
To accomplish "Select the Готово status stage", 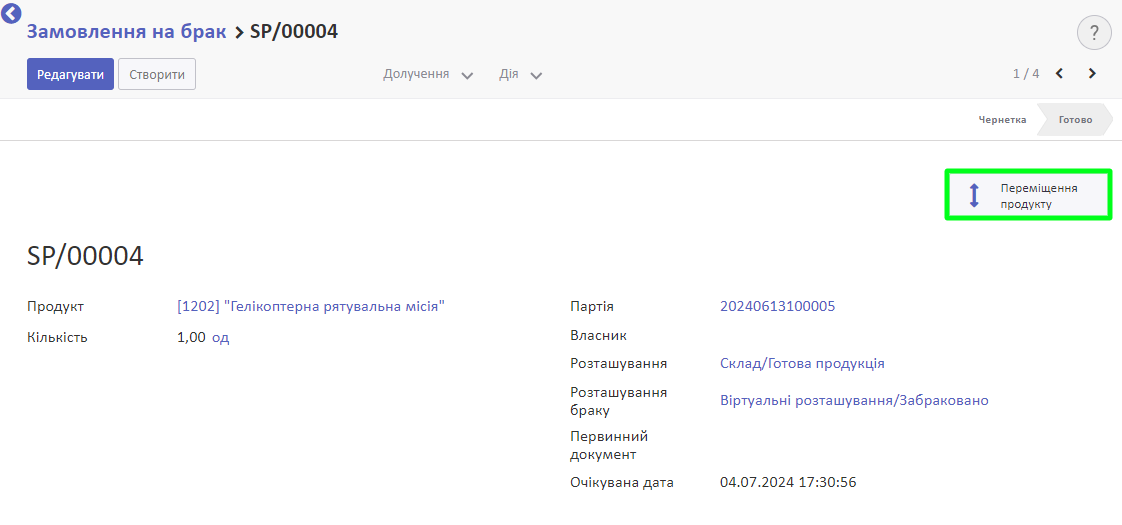I will click(x=1075, y=119).
